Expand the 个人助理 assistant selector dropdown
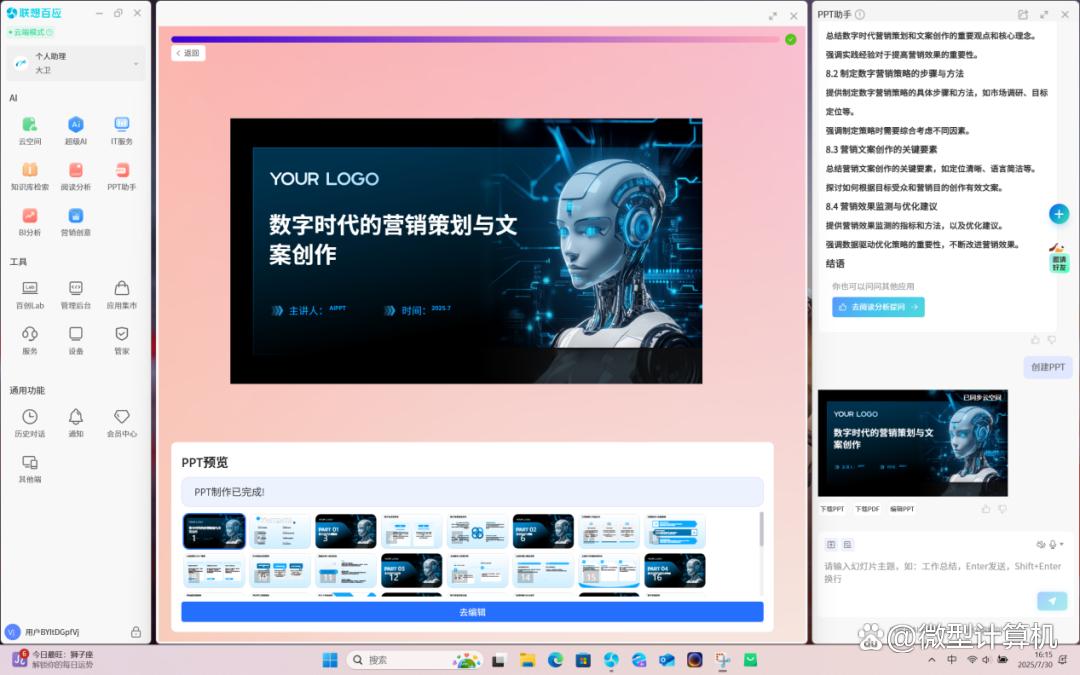Screen dimensions: 1080x675 (x=136, y=64)
